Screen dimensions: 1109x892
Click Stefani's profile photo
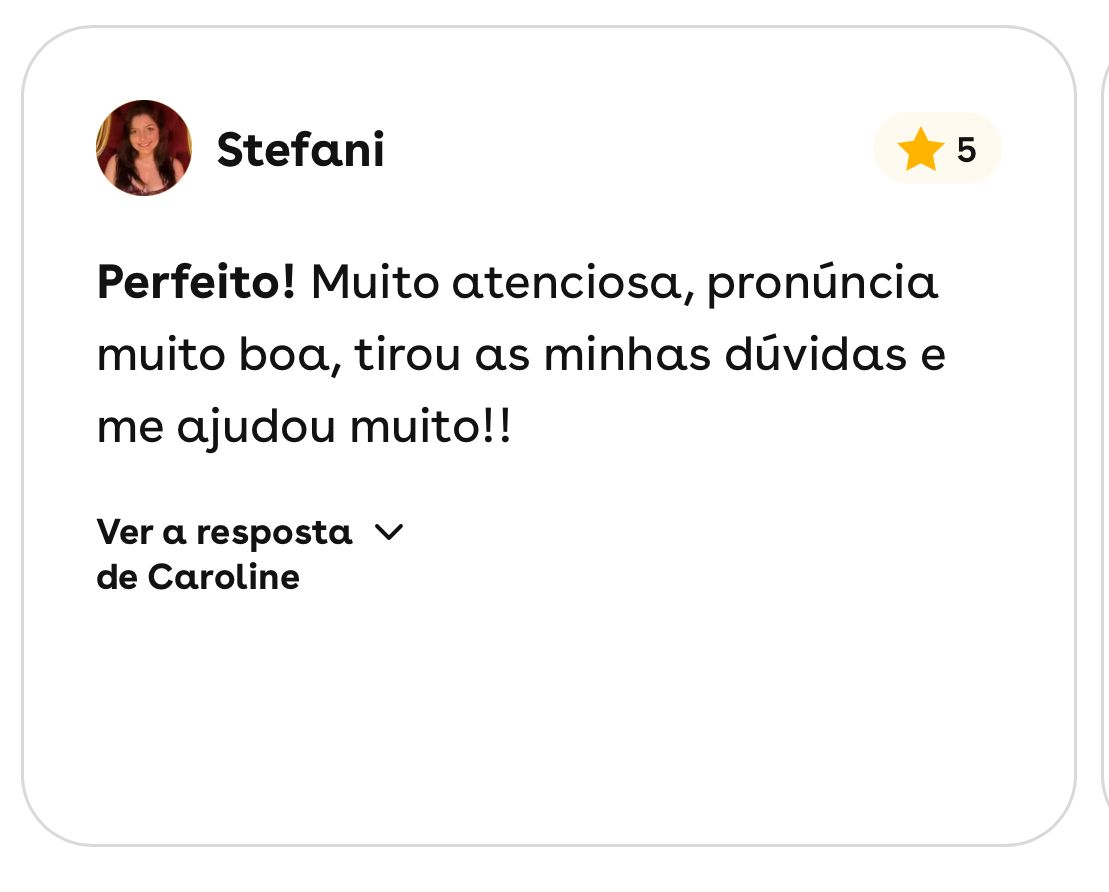144,148
